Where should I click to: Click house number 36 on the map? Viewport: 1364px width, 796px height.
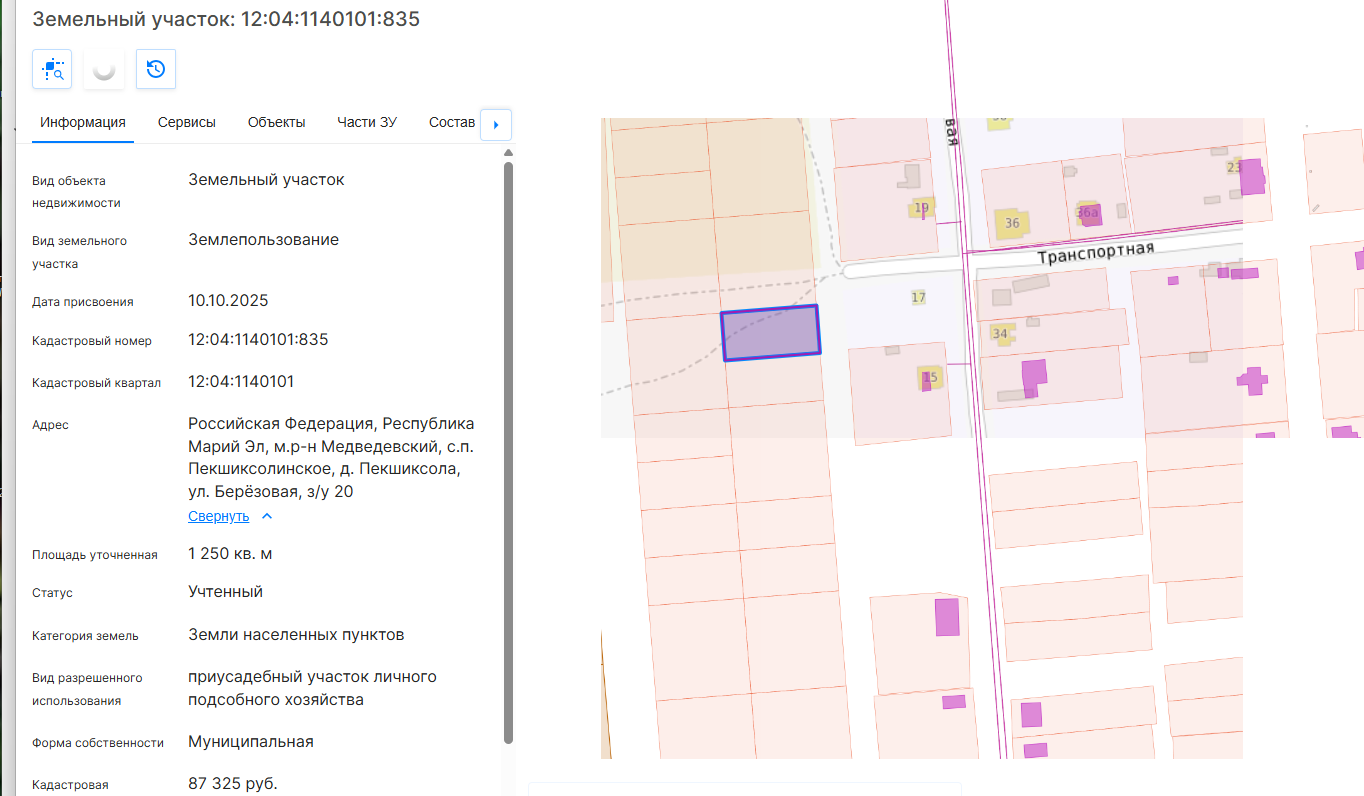tap(1012, 223)
